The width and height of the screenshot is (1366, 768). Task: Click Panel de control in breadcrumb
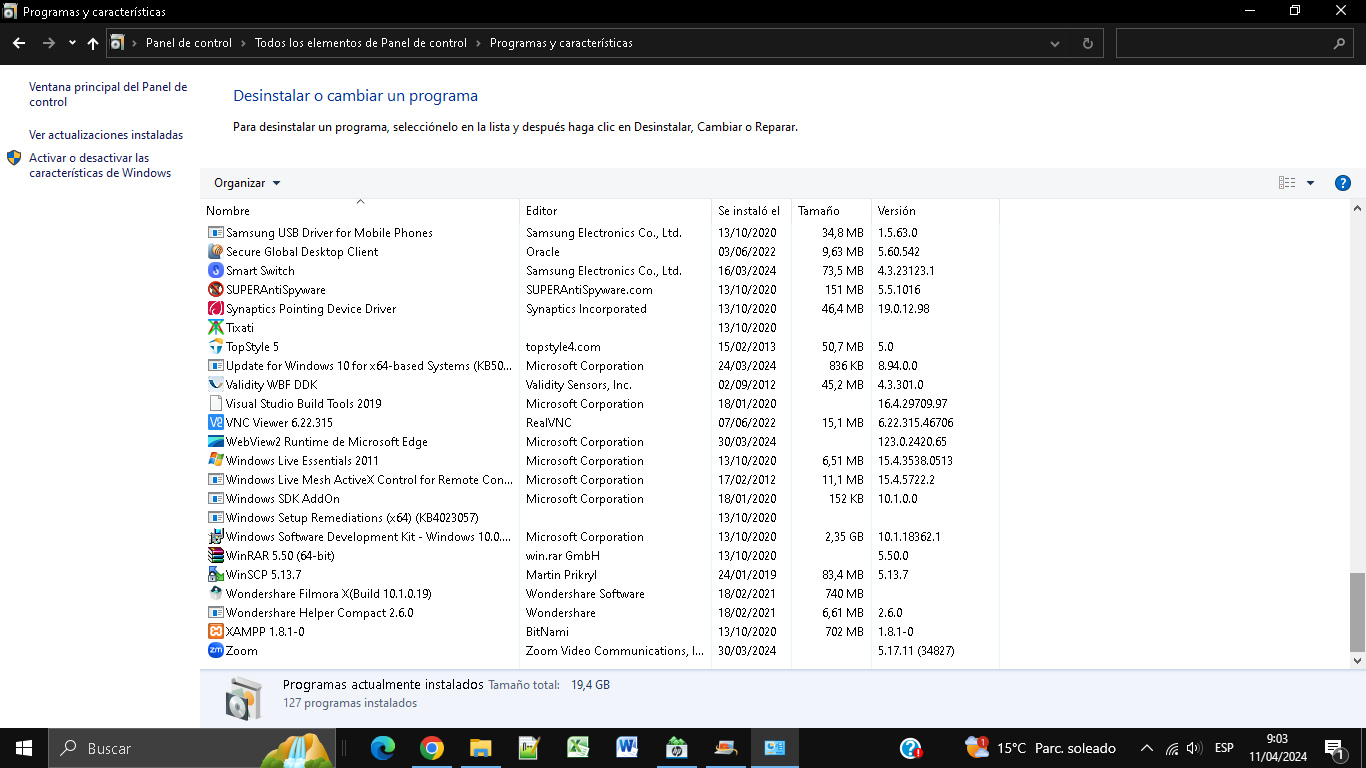[188, 43]
